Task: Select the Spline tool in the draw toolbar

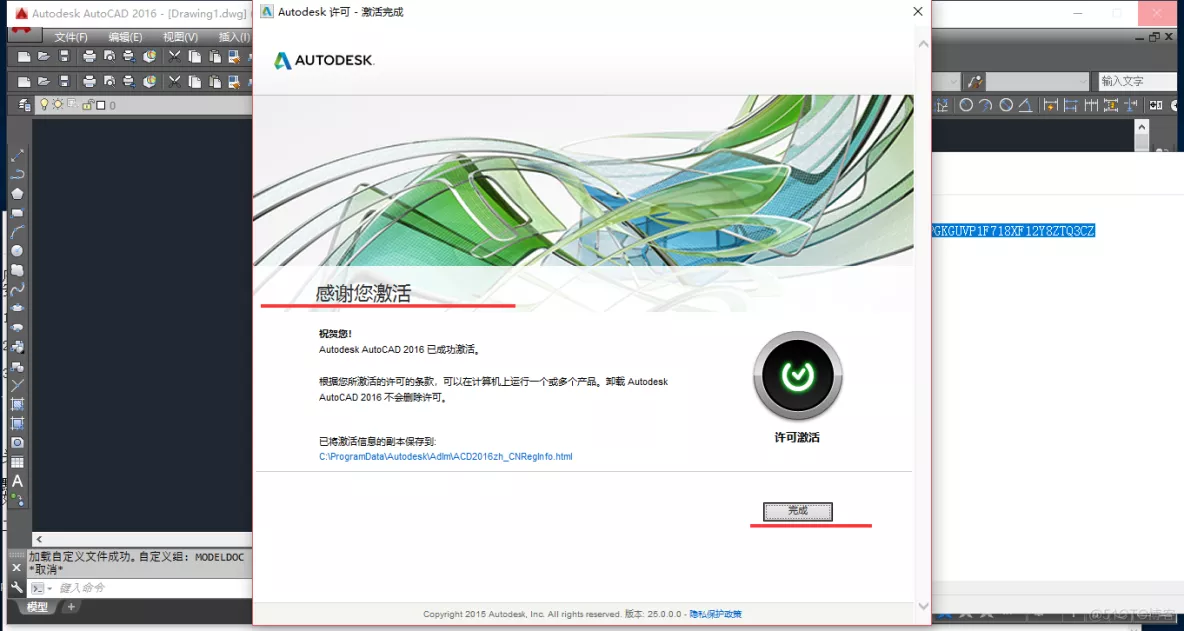Action: pos(17,289)
